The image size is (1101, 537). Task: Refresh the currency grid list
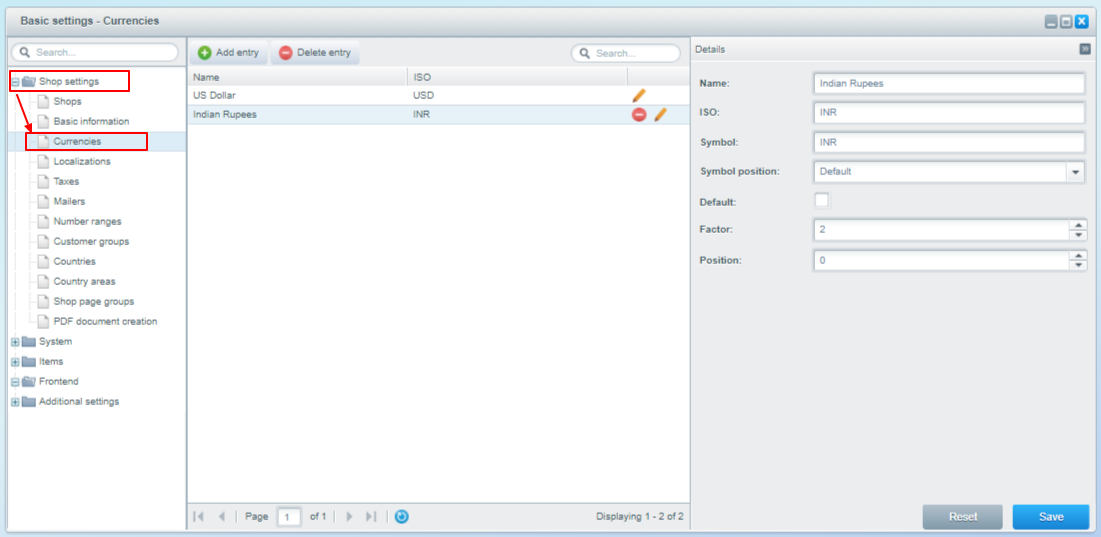[x=402, y=517]
